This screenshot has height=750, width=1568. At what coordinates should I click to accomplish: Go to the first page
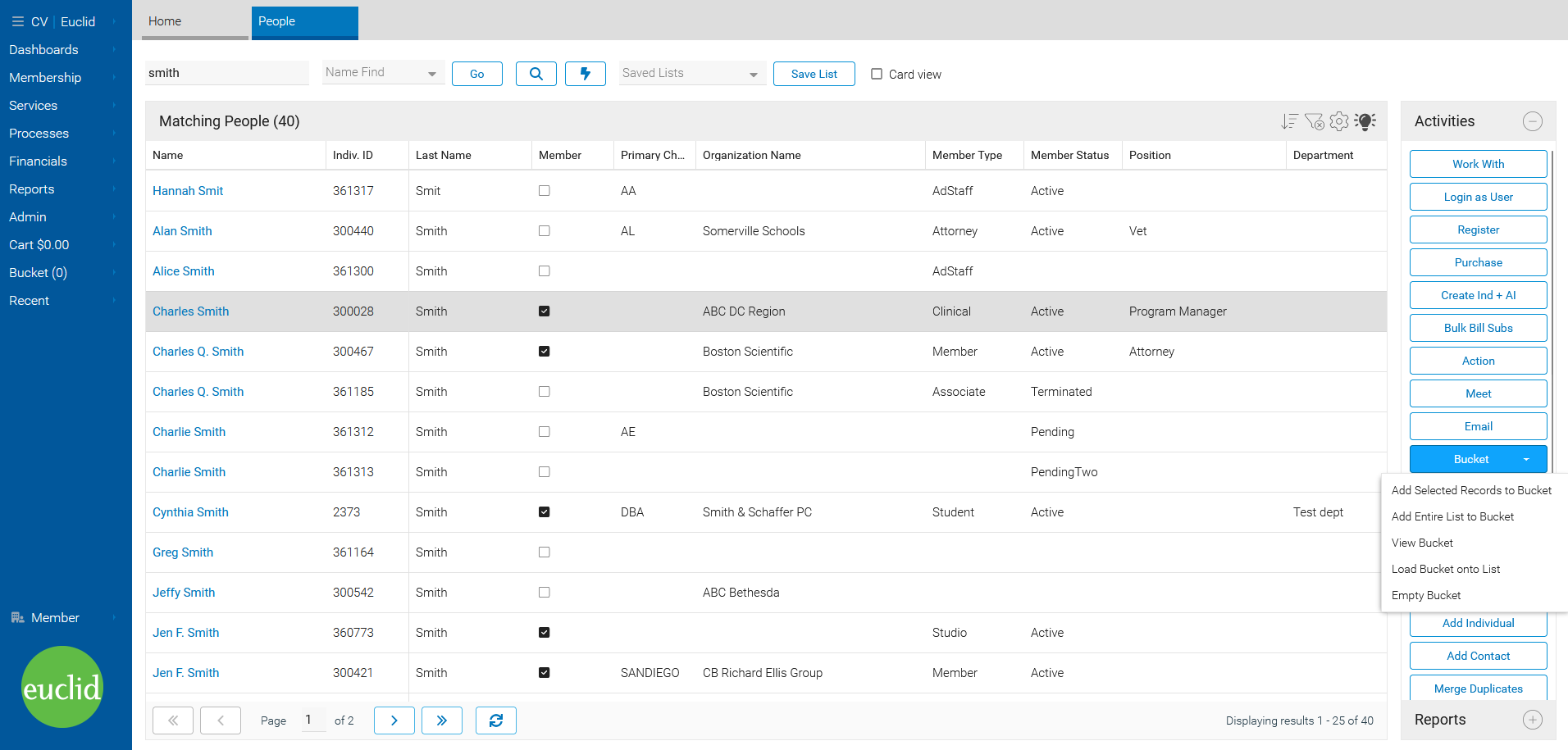pyautogui.click(x=173, y=720)
